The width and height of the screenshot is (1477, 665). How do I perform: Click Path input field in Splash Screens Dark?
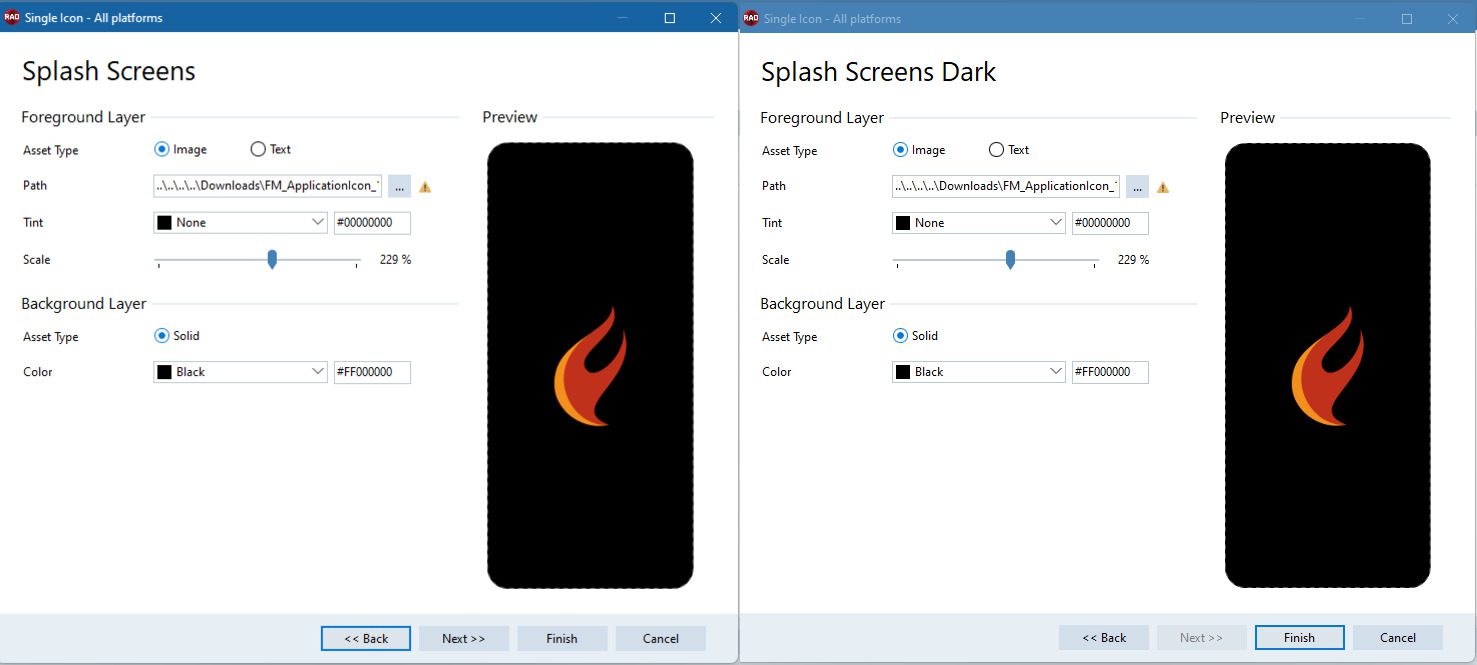point(1005,186)
